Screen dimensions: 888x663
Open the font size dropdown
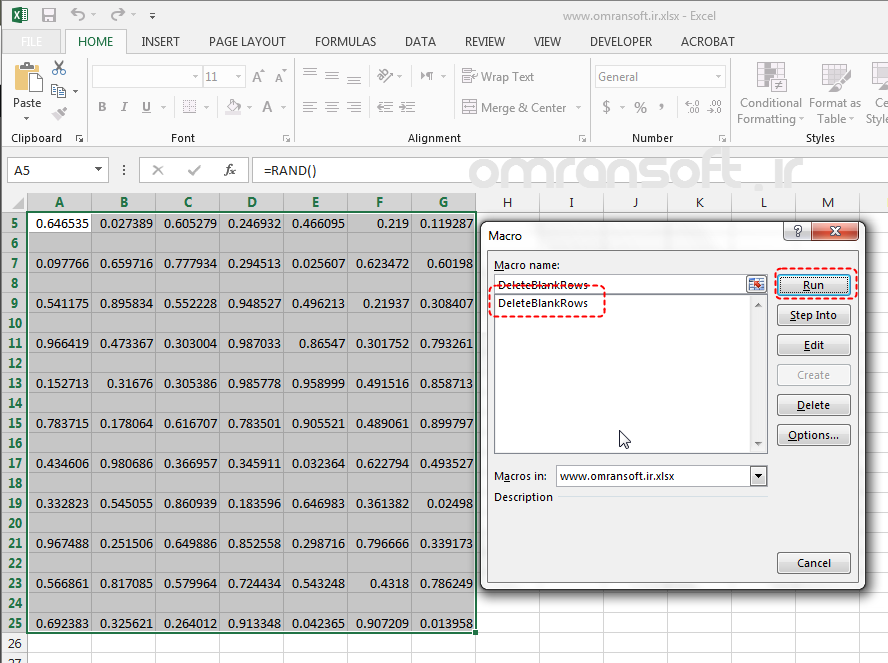(x=238, y=76)
